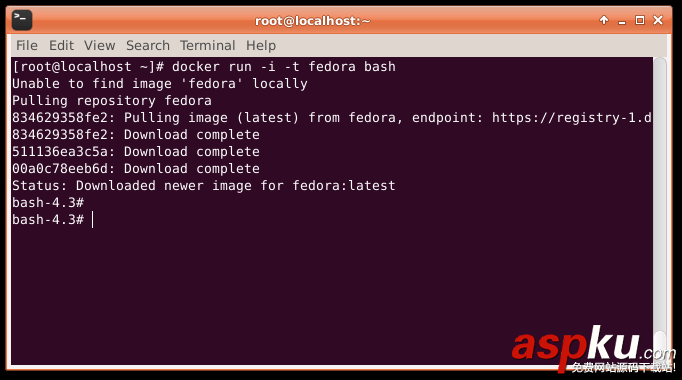
Task: Open the Terminal menu
Action: point(207,46)
